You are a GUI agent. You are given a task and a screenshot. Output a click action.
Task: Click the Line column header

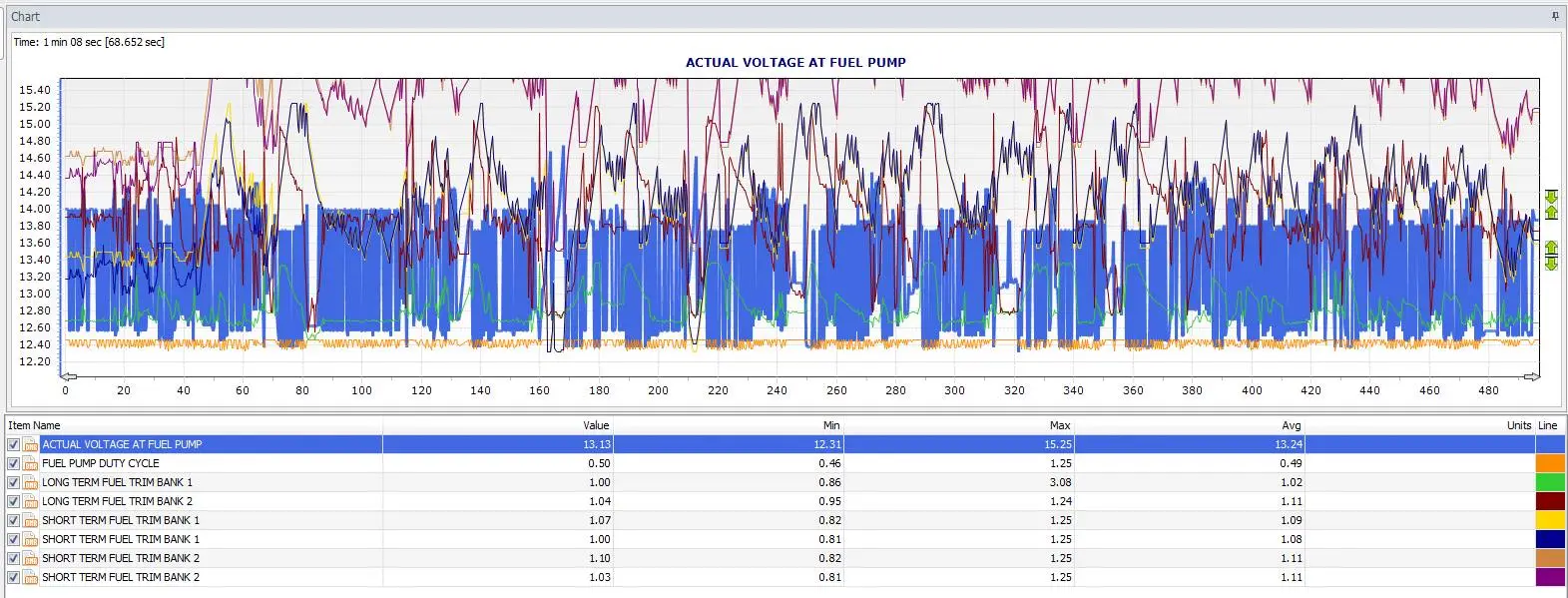click(1549, 425)
